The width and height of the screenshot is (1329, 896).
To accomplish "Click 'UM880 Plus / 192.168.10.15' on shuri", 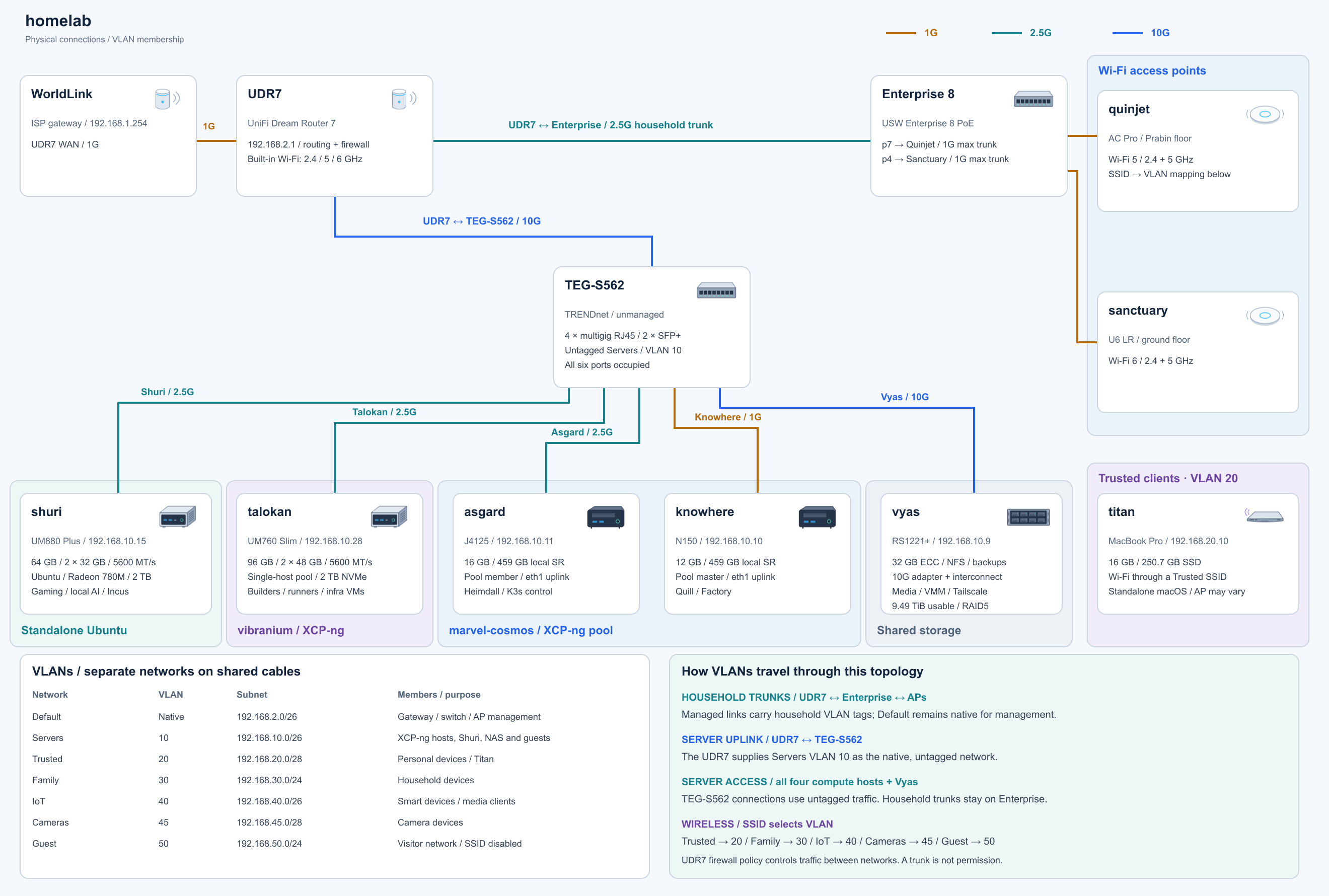I will pyautogui.click(x=89, y=541).
